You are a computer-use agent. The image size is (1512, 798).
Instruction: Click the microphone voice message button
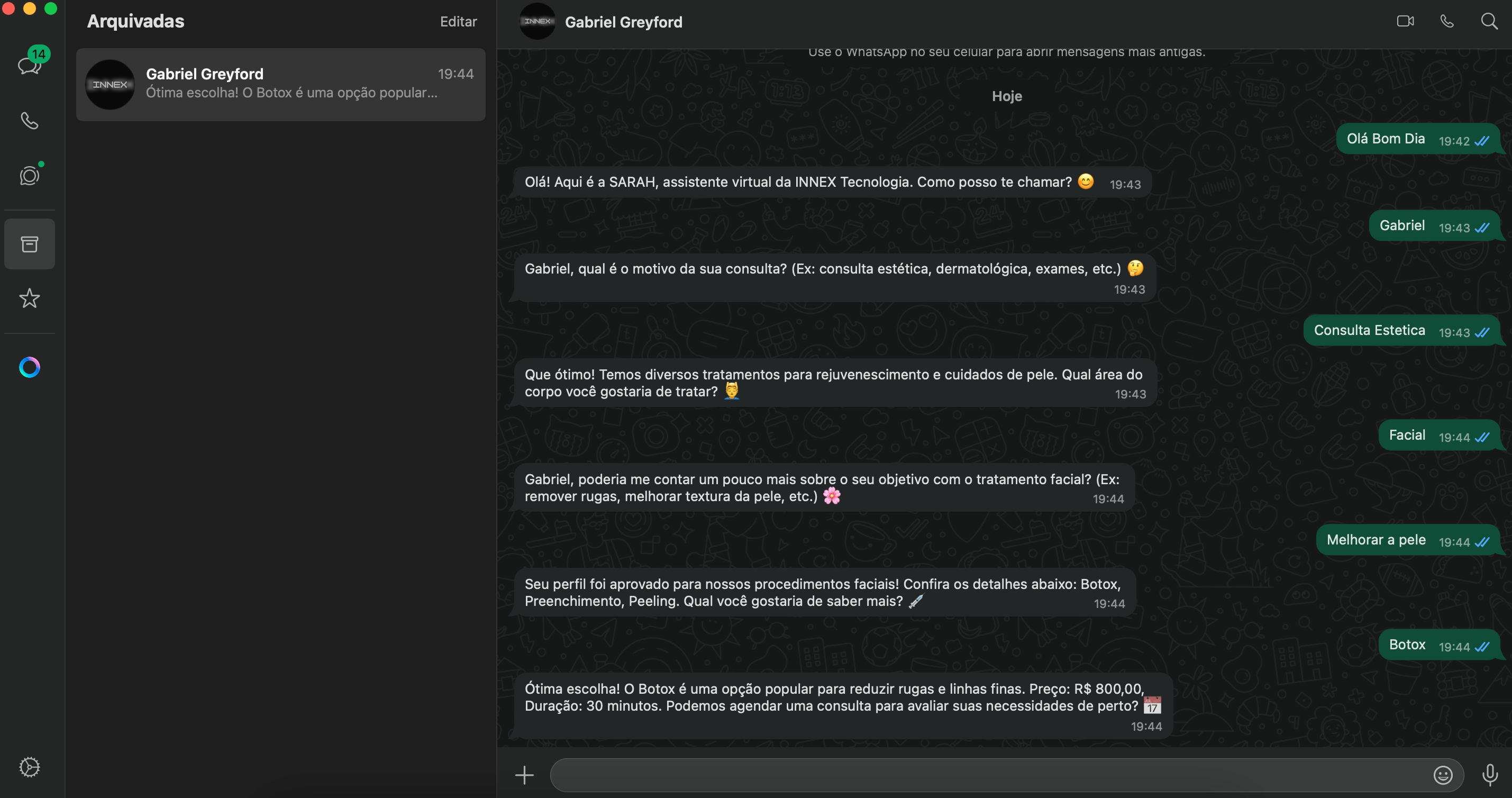tap(1489, 775)
